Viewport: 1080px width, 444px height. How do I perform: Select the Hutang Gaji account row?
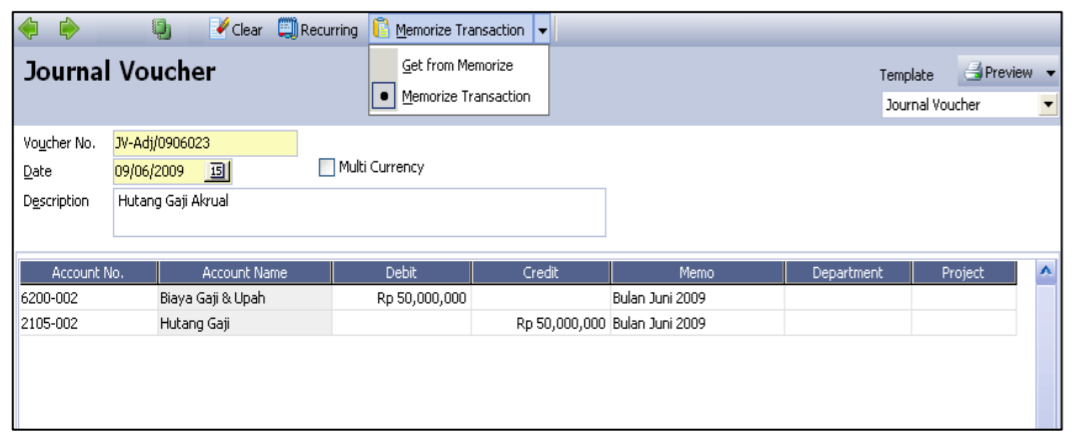click(x=244, y=323)
